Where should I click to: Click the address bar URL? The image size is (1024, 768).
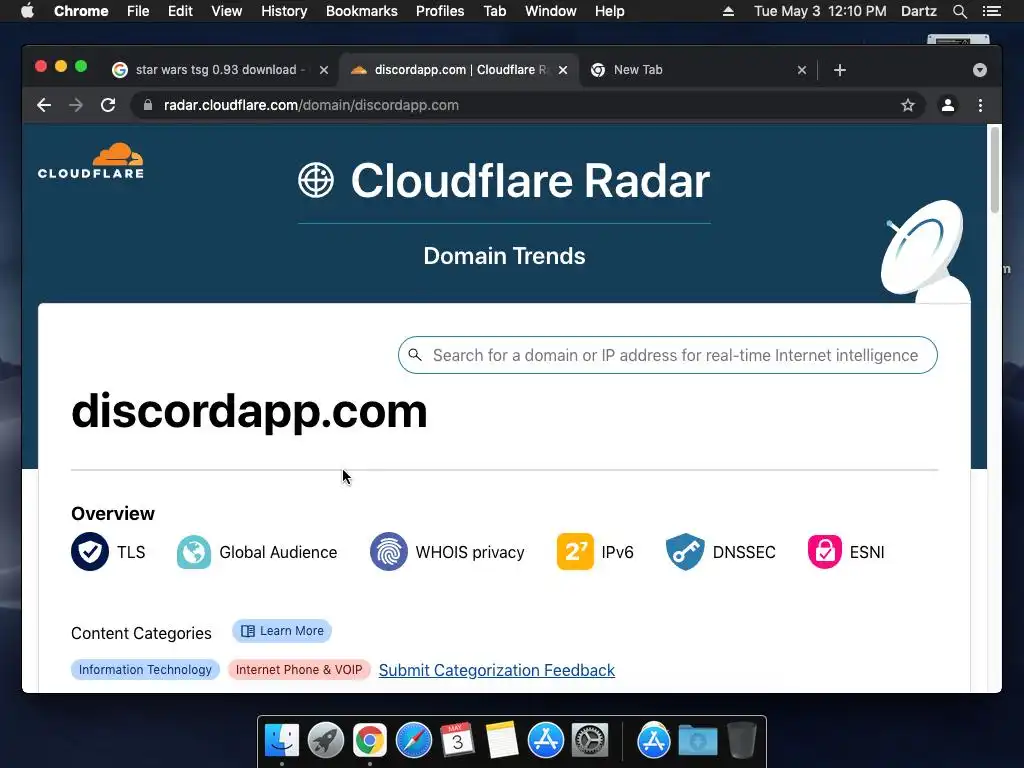coord(311,105)
